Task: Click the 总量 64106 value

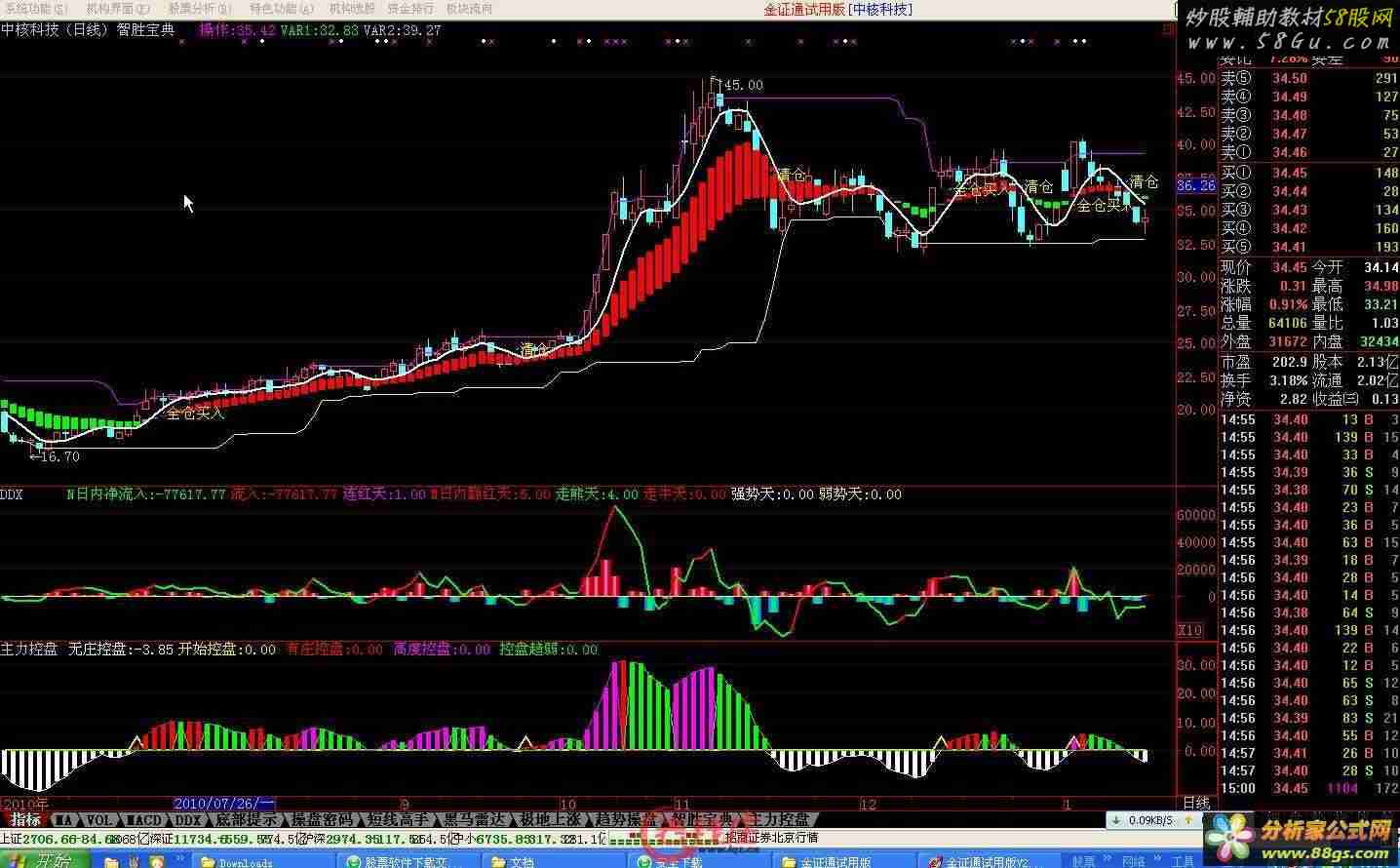Action: (1288, 323)
